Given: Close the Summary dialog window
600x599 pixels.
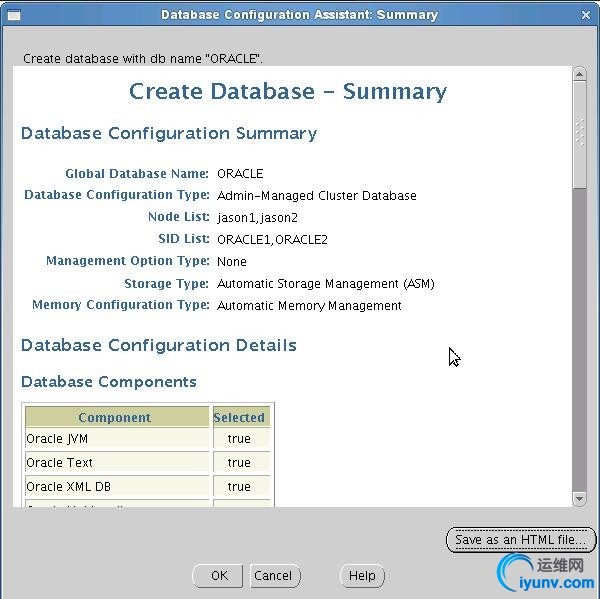Looking at the screenshot, I should pyautogui.click(x=586, y=15).
